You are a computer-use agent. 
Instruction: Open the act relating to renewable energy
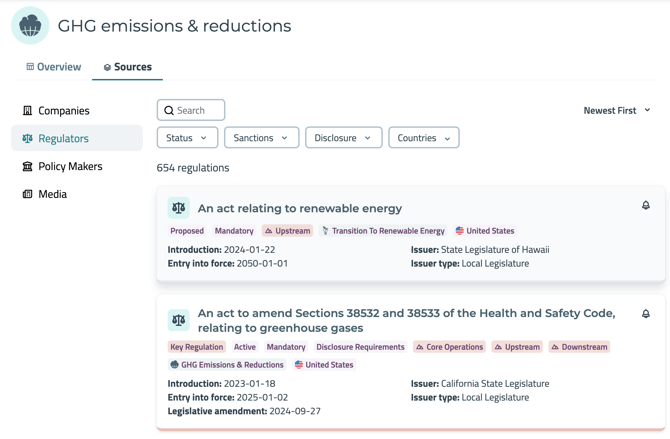300,208
